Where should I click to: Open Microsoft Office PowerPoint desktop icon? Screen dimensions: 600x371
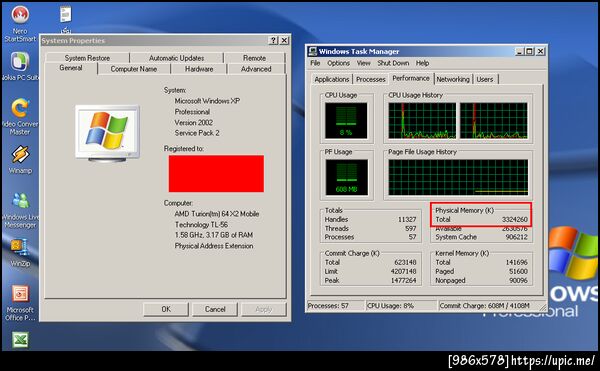[20, 303]
